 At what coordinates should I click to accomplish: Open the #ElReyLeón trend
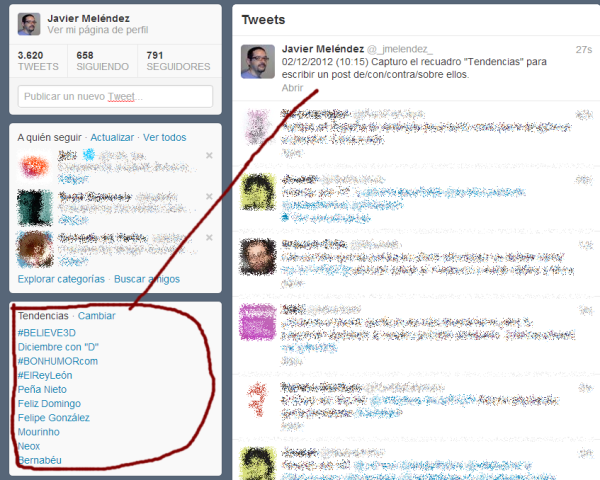pos(45,375)
